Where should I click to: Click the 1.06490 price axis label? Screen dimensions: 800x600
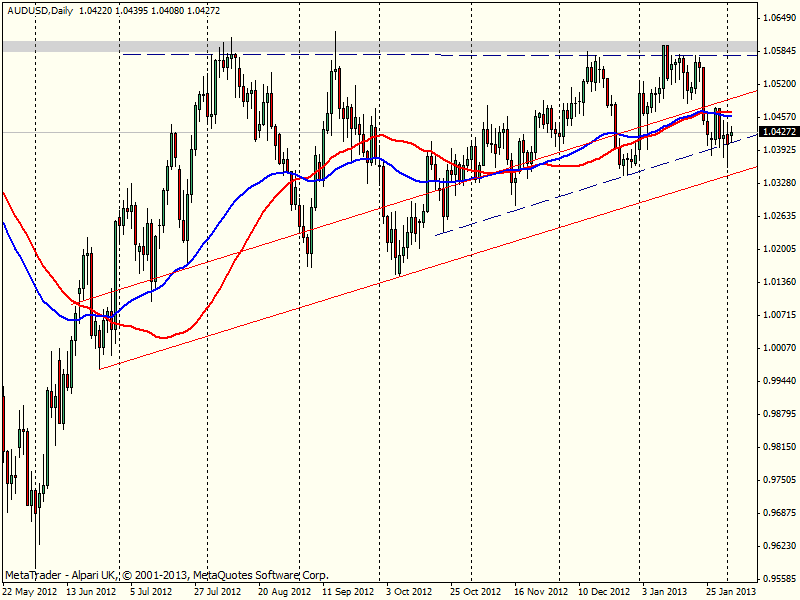click(778, 18)
